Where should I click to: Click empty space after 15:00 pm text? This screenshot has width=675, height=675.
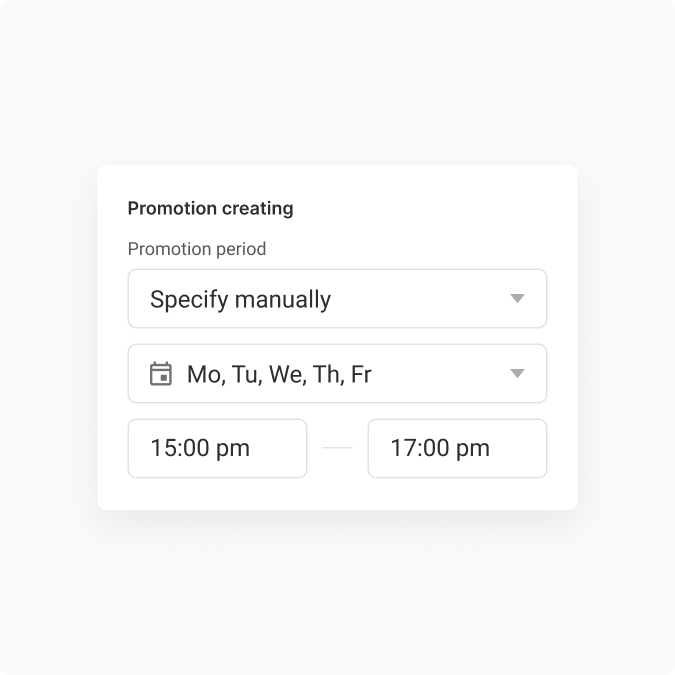tap(278, 449)
